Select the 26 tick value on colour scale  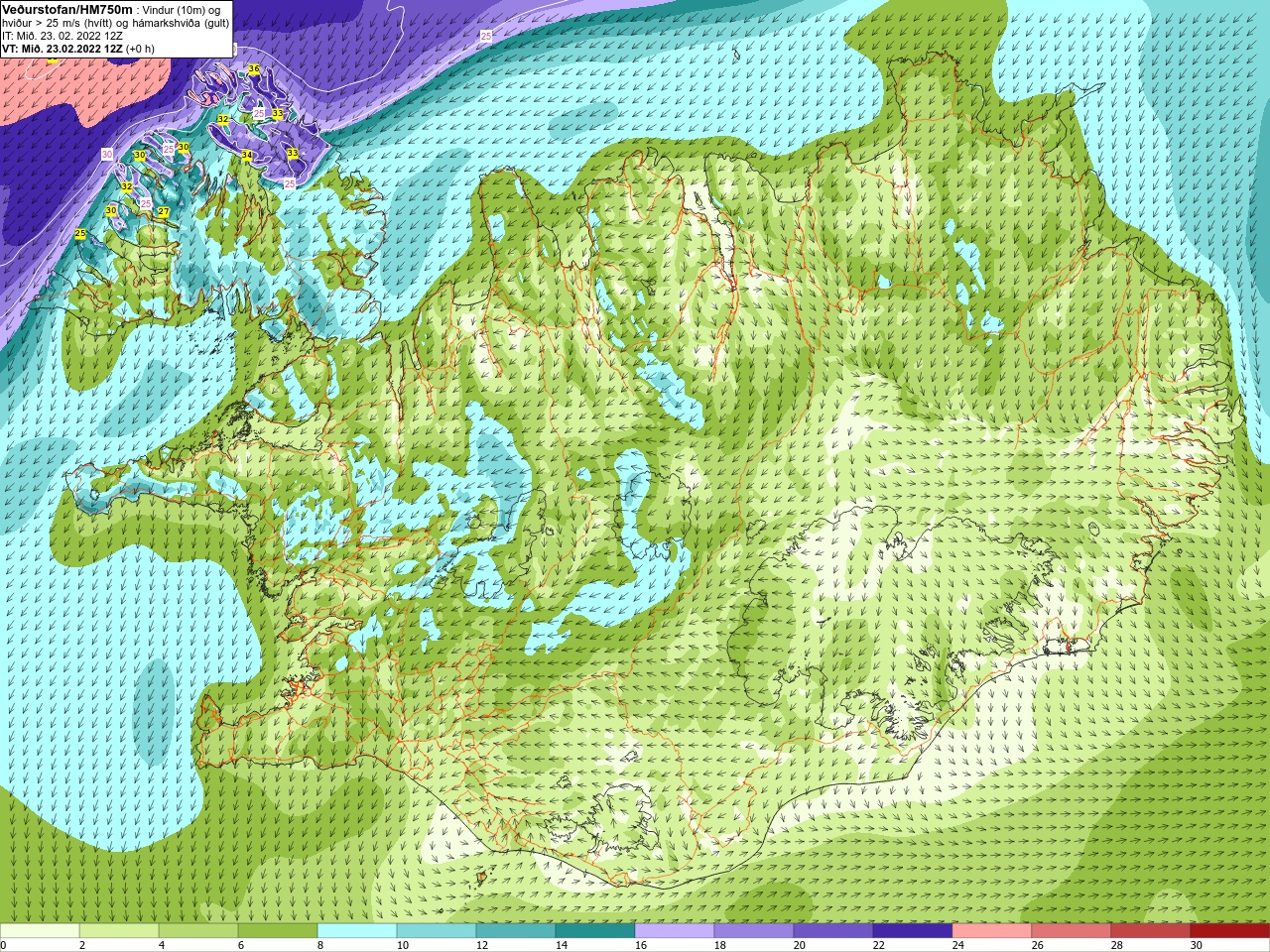(x=1038, y=945)
